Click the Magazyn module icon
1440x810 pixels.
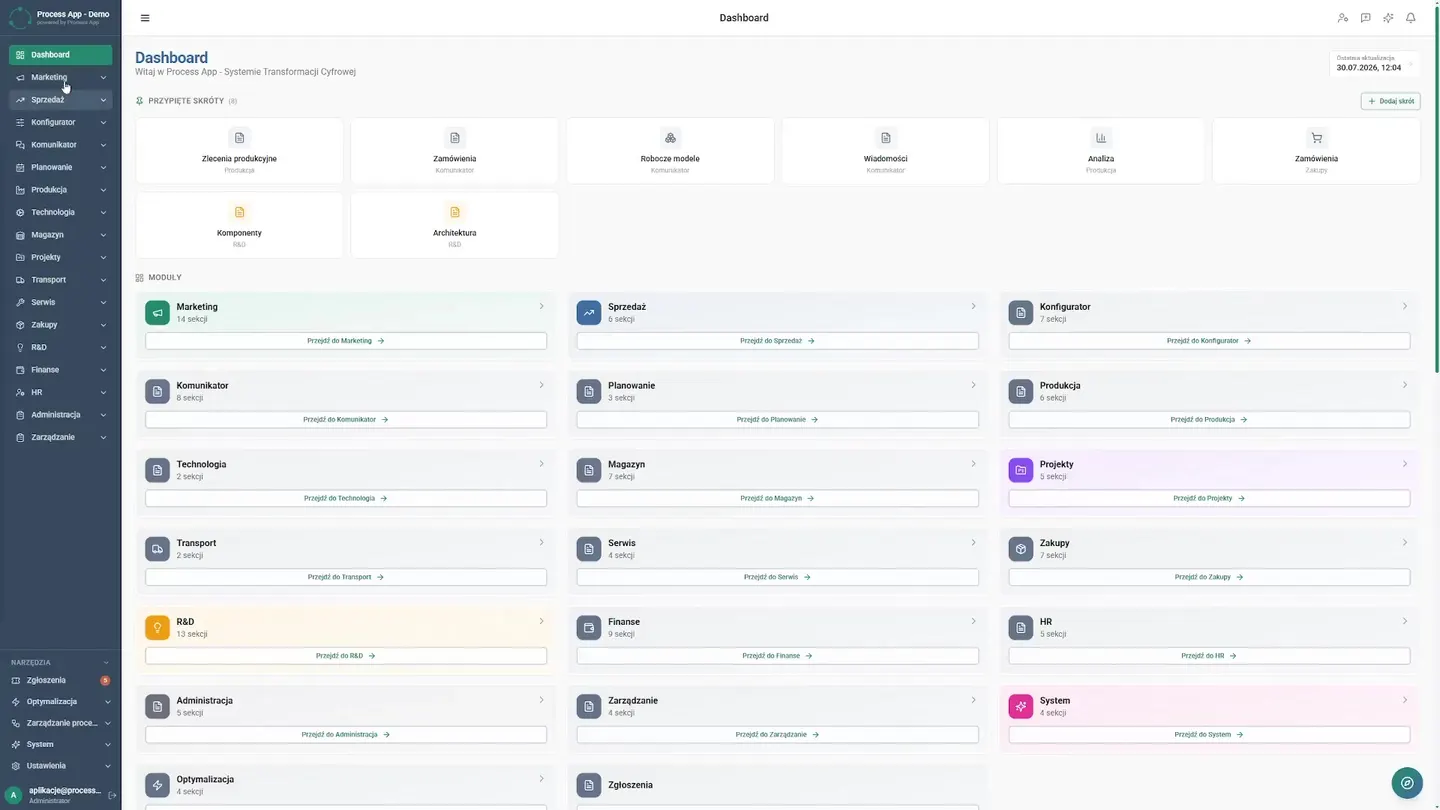[x=589, y=470]
